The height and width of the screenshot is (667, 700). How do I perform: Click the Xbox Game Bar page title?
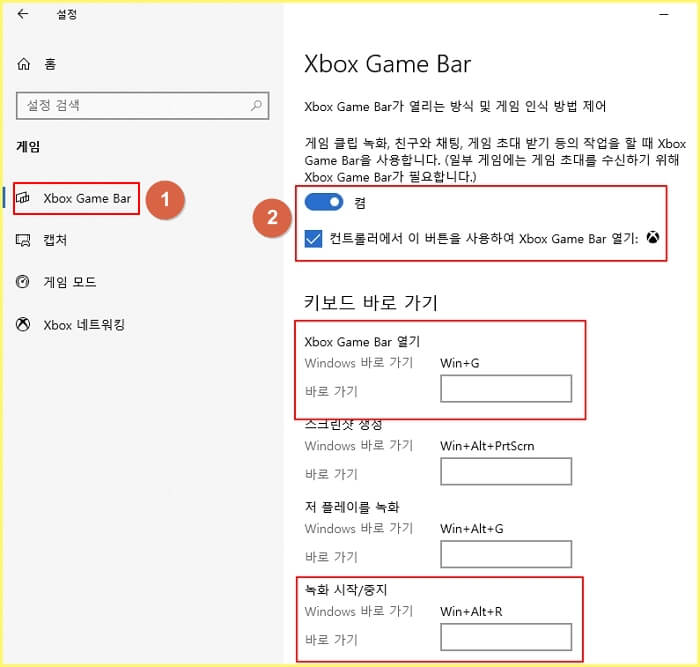coord(388,64)
